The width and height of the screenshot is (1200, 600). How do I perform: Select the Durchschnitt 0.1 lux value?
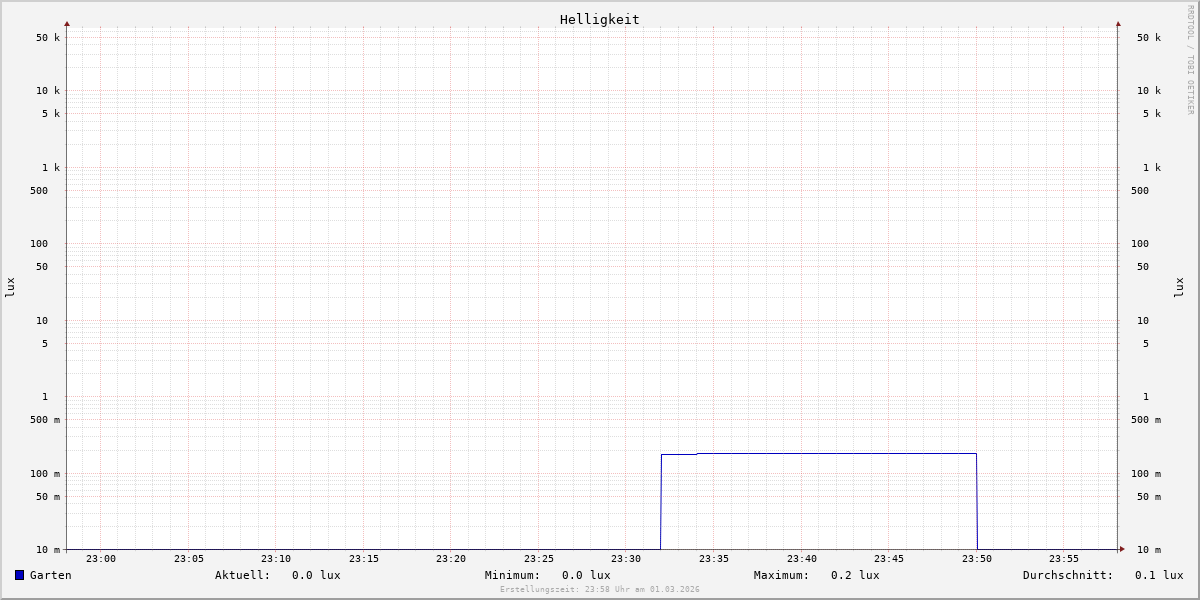[x=1159, y=575]
